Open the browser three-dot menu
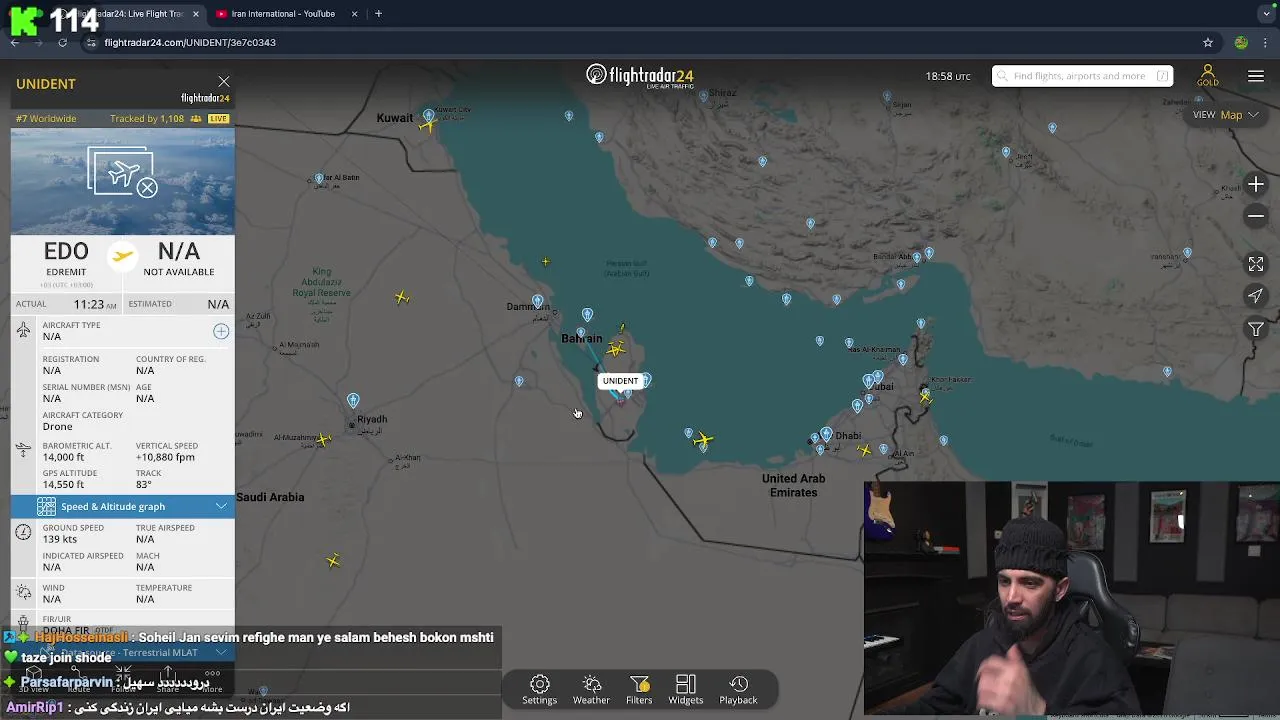1280x720 pixels. [x=1267, y=43]
